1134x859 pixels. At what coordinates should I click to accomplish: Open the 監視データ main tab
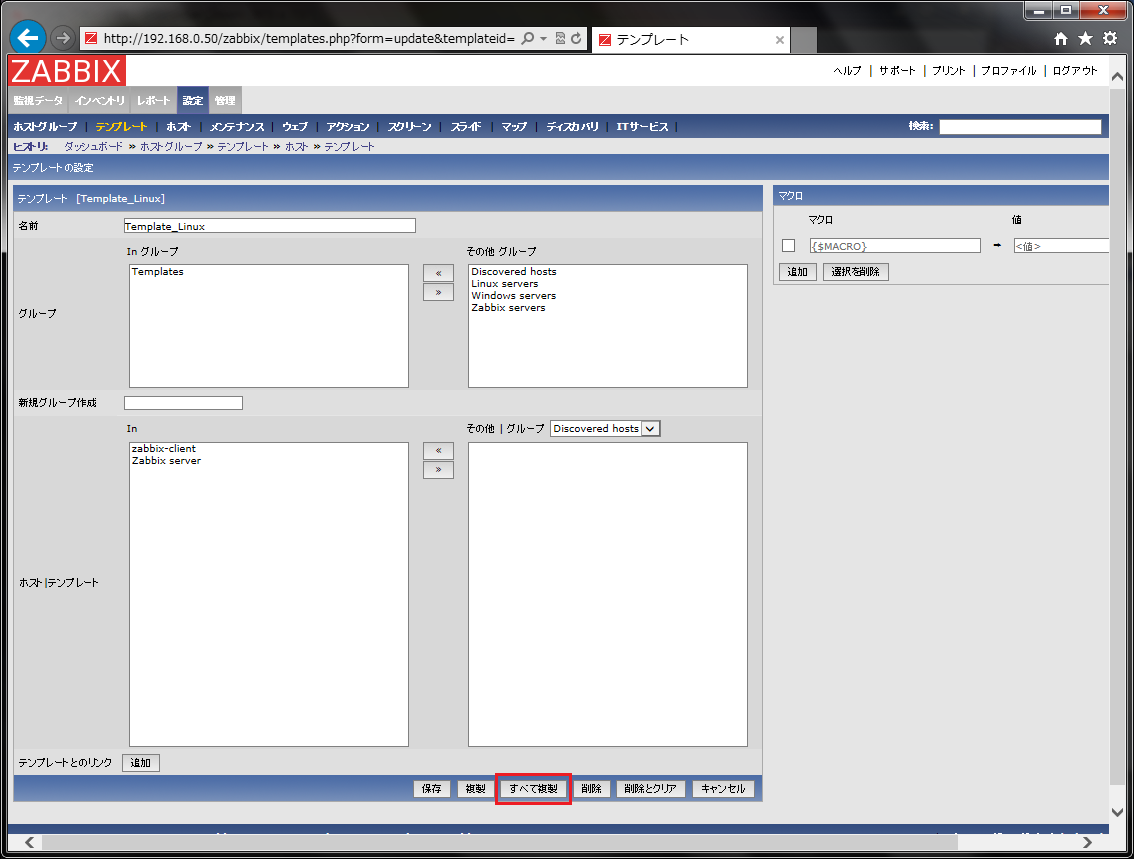pyautogui.click(x=38, y=101)
